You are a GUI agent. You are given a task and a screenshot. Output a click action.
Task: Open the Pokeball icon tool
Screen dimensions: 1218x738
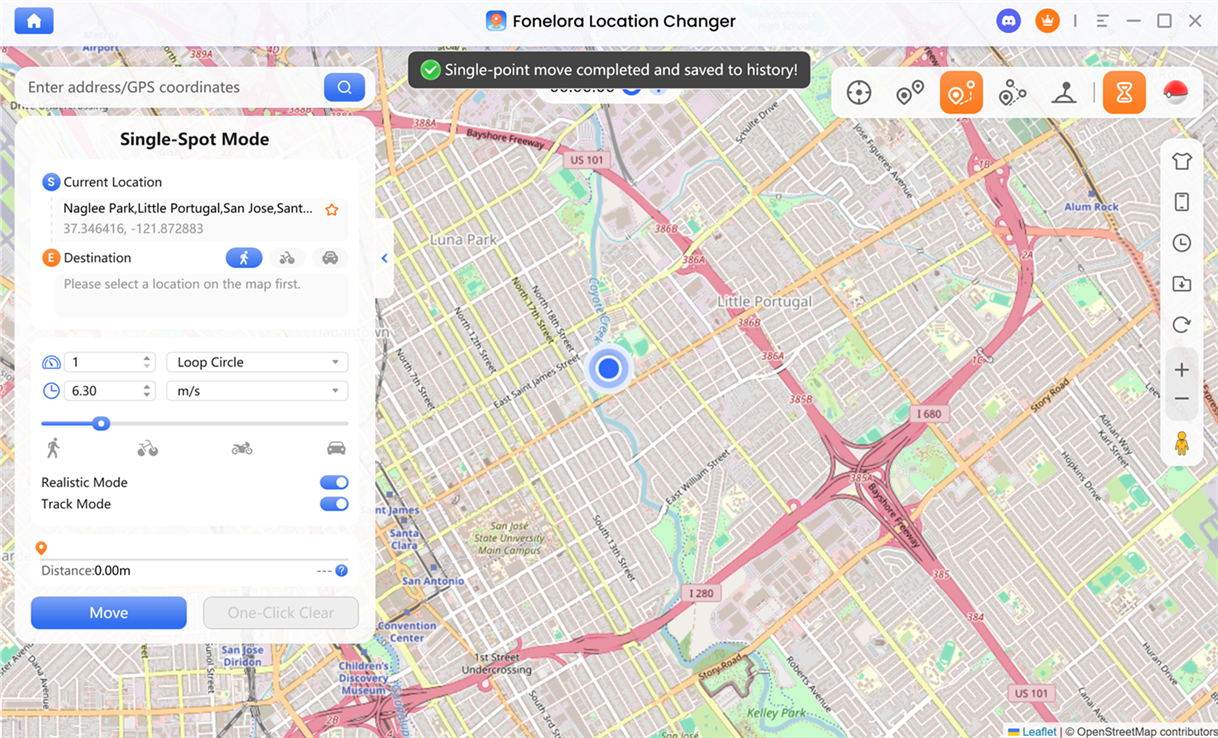(1175, 93)
